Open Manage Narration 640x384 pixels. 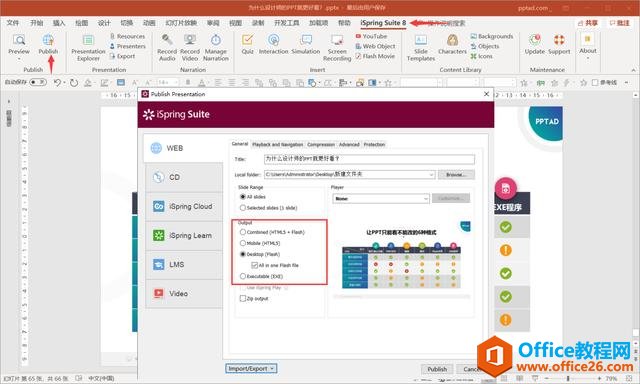click(x=216, y=48)
